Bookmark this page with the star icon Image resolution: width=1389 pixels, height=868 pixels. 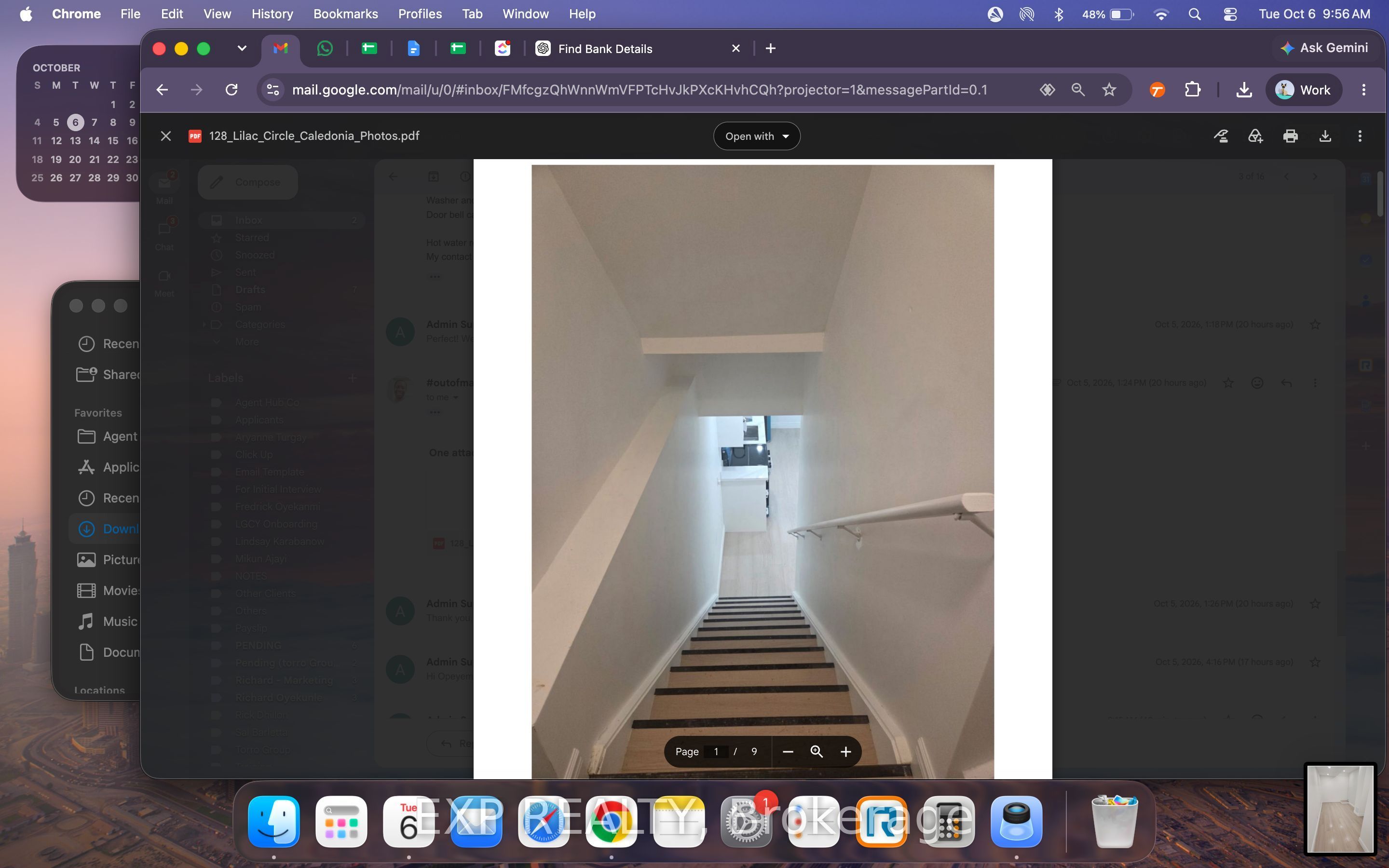click(x=1109, y=90)
